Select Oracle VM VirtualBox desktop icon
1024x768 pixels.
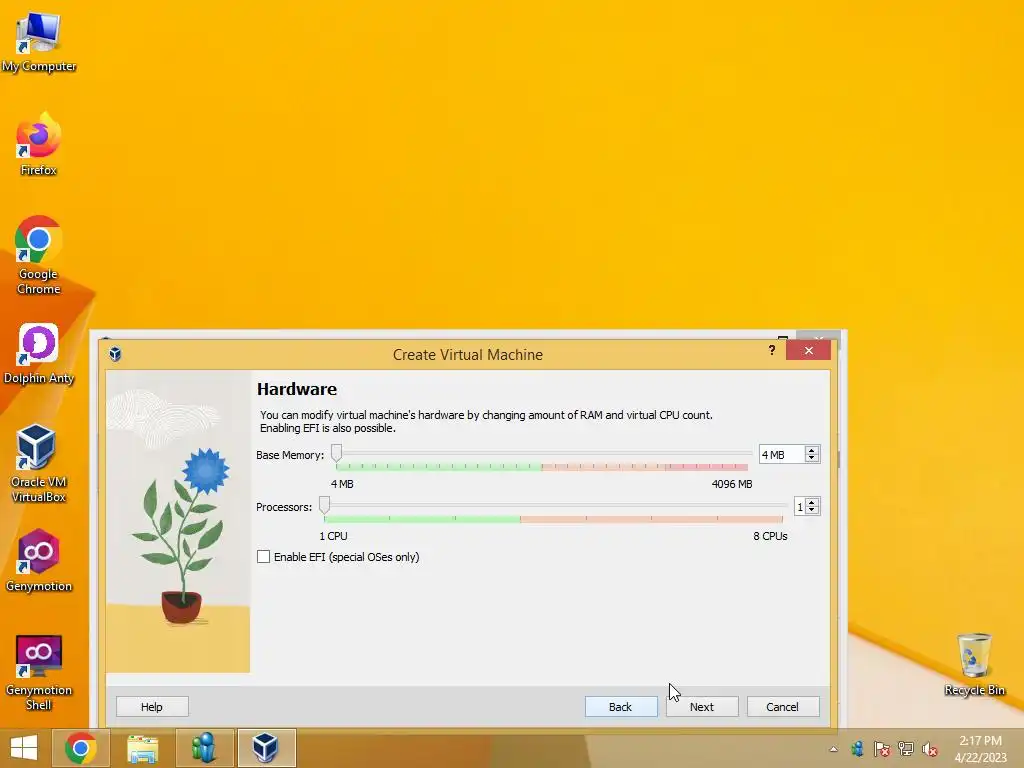point(39,463)
